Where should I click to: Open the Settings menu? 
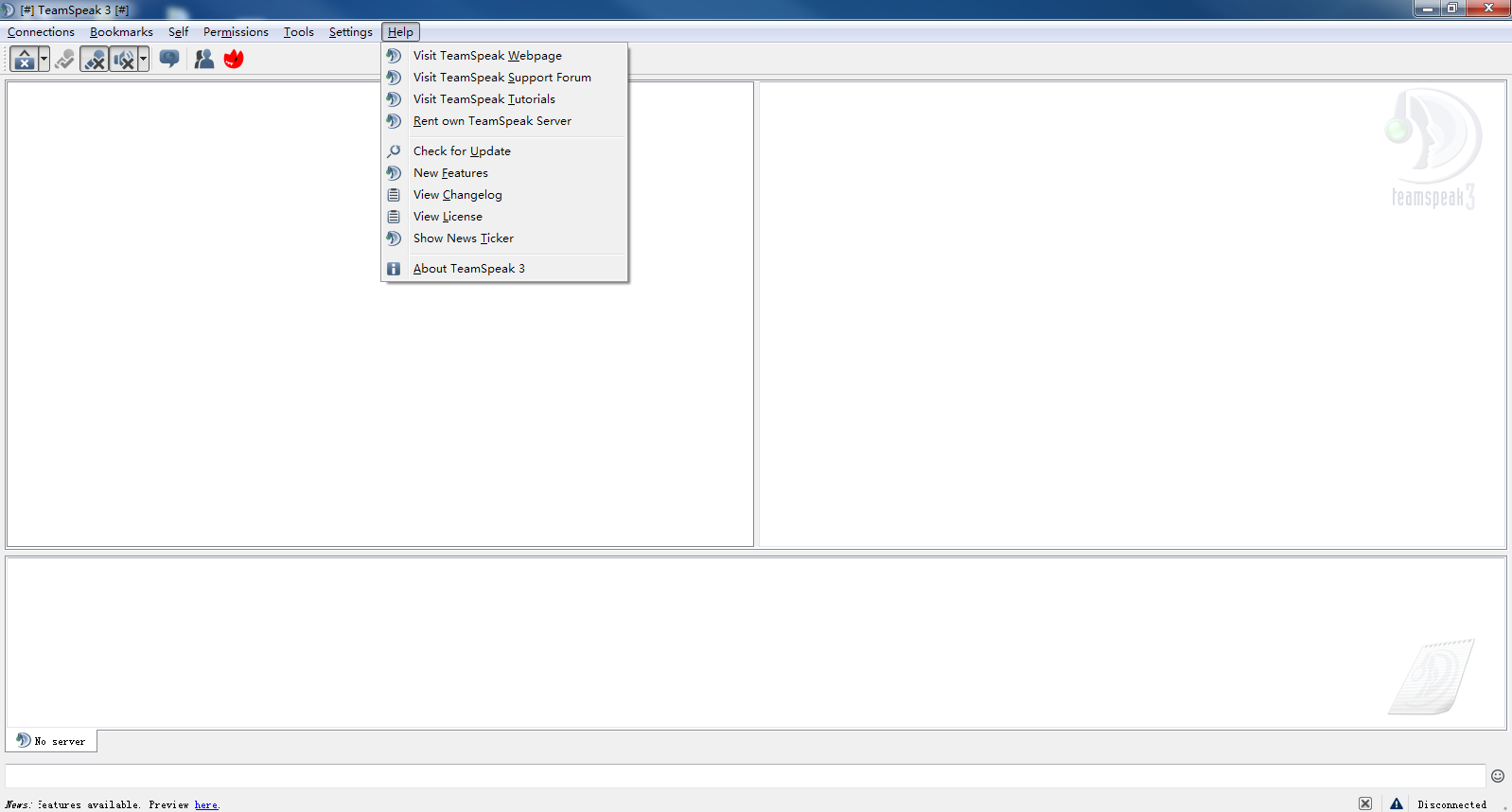(x=350, y=32)
